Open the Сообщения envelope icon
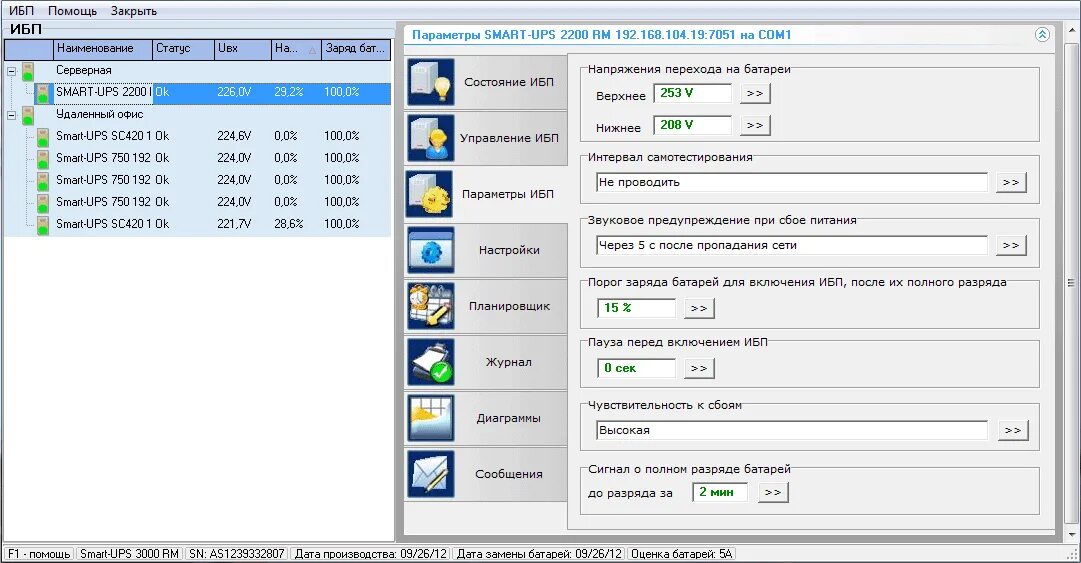The image size is (1081, 563). tap(431, 473)
